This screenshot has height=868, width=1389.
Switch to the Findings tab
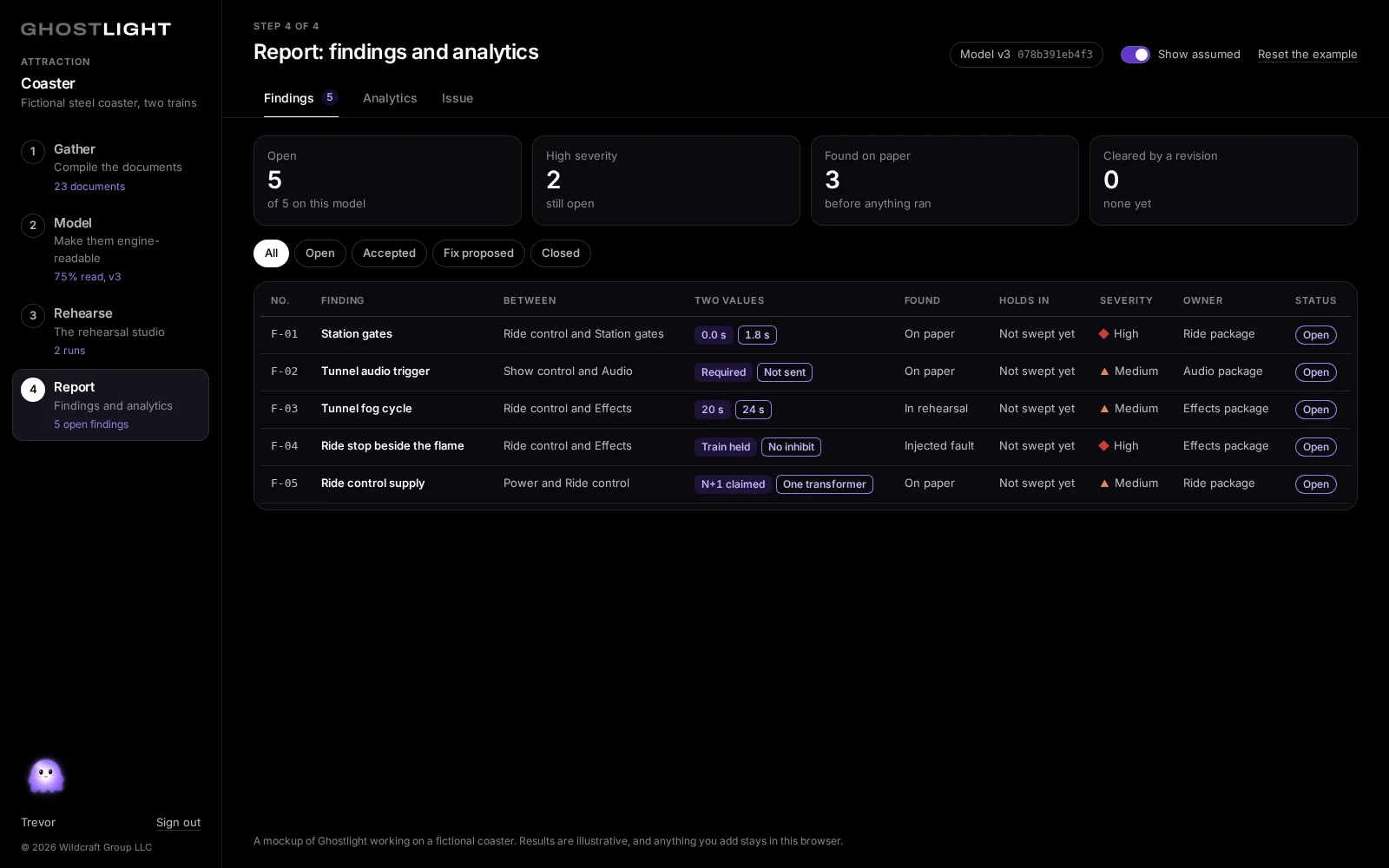(300, 98)
